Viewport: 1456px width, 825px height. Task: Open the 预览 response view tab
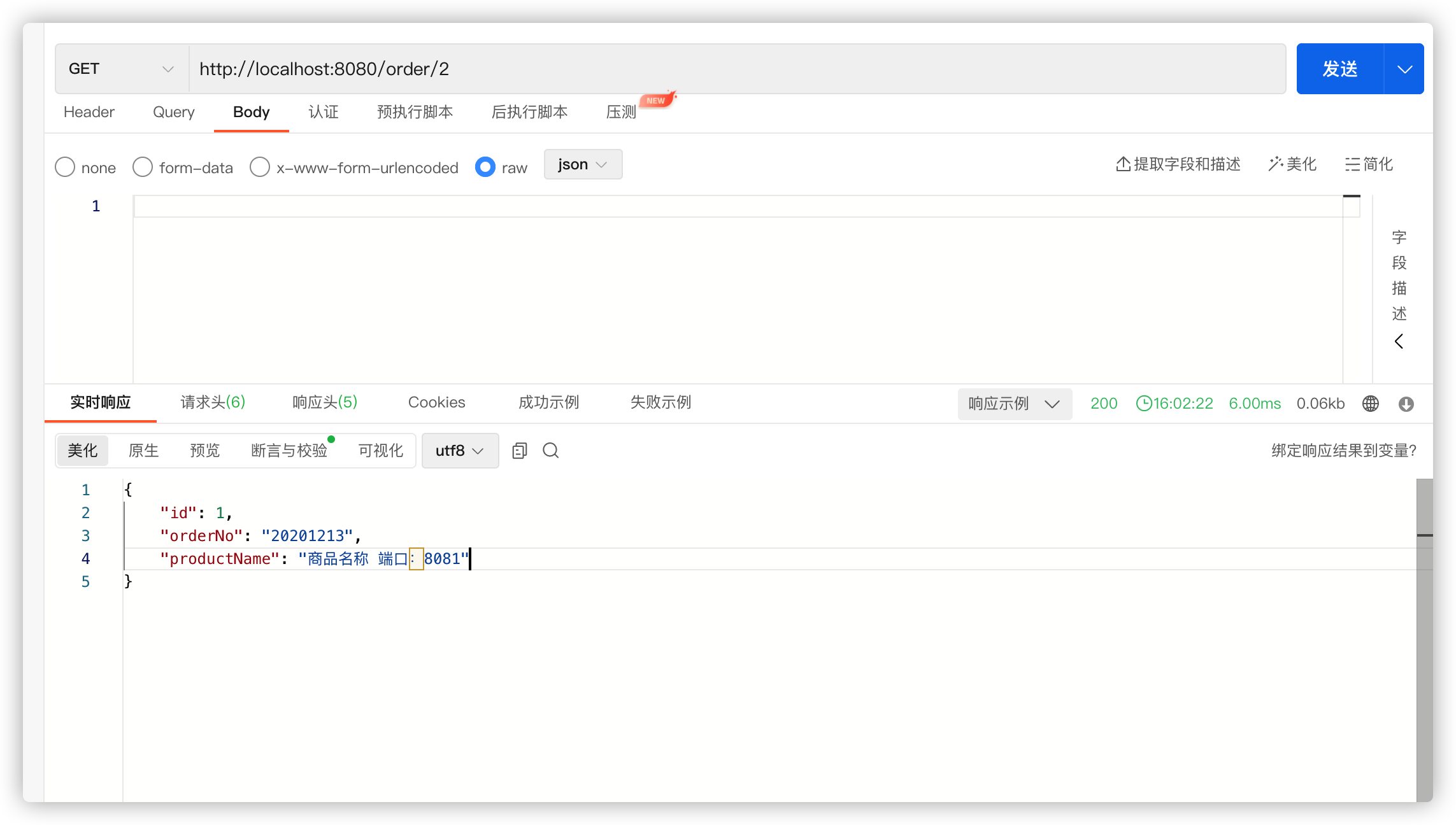click(204, 450)
